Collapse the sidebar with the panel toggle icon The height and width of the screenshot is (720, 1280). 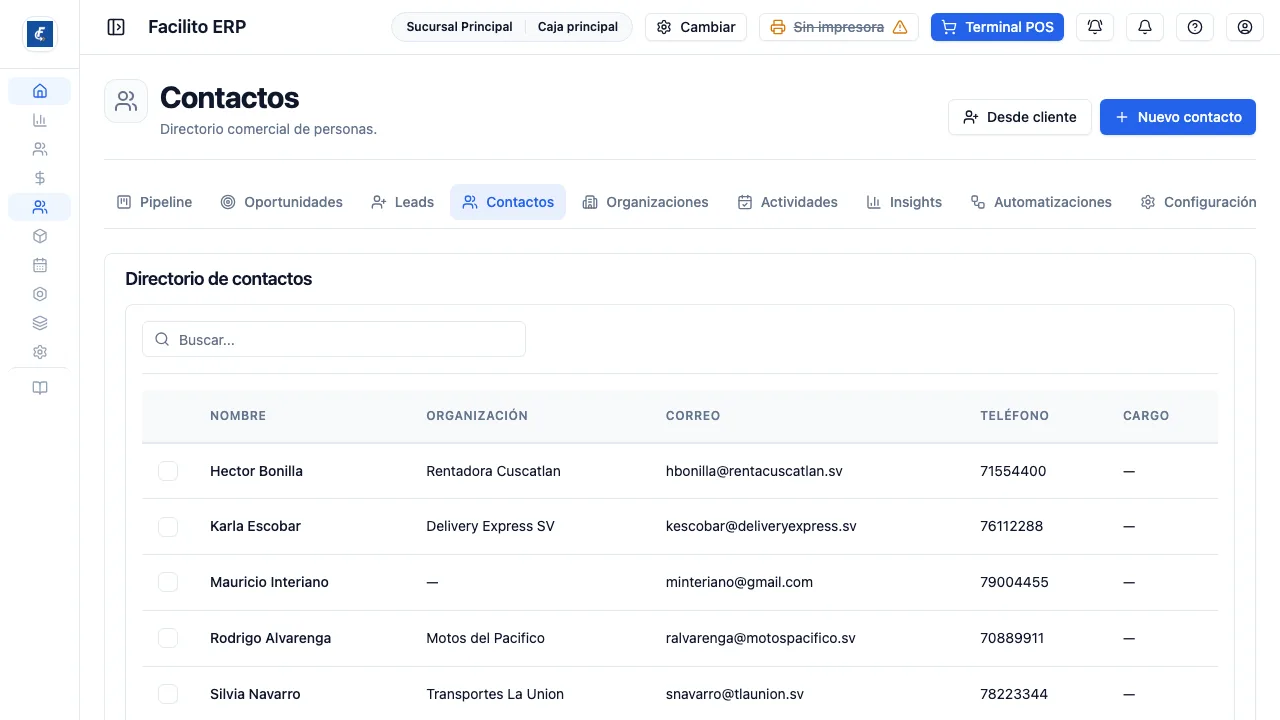tap(116, 27)
